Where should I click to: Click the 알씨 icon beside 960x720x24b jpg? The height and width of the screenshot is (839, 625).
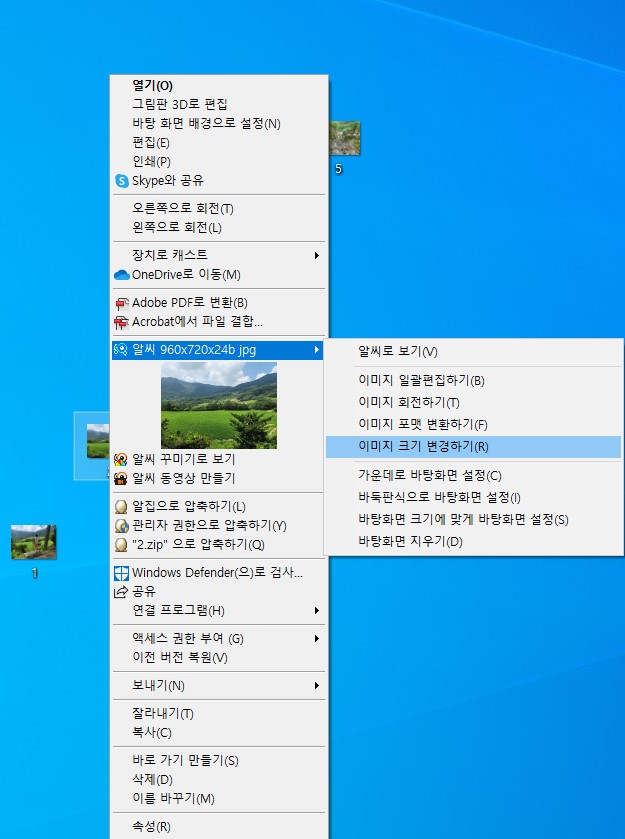coord(121,350)
